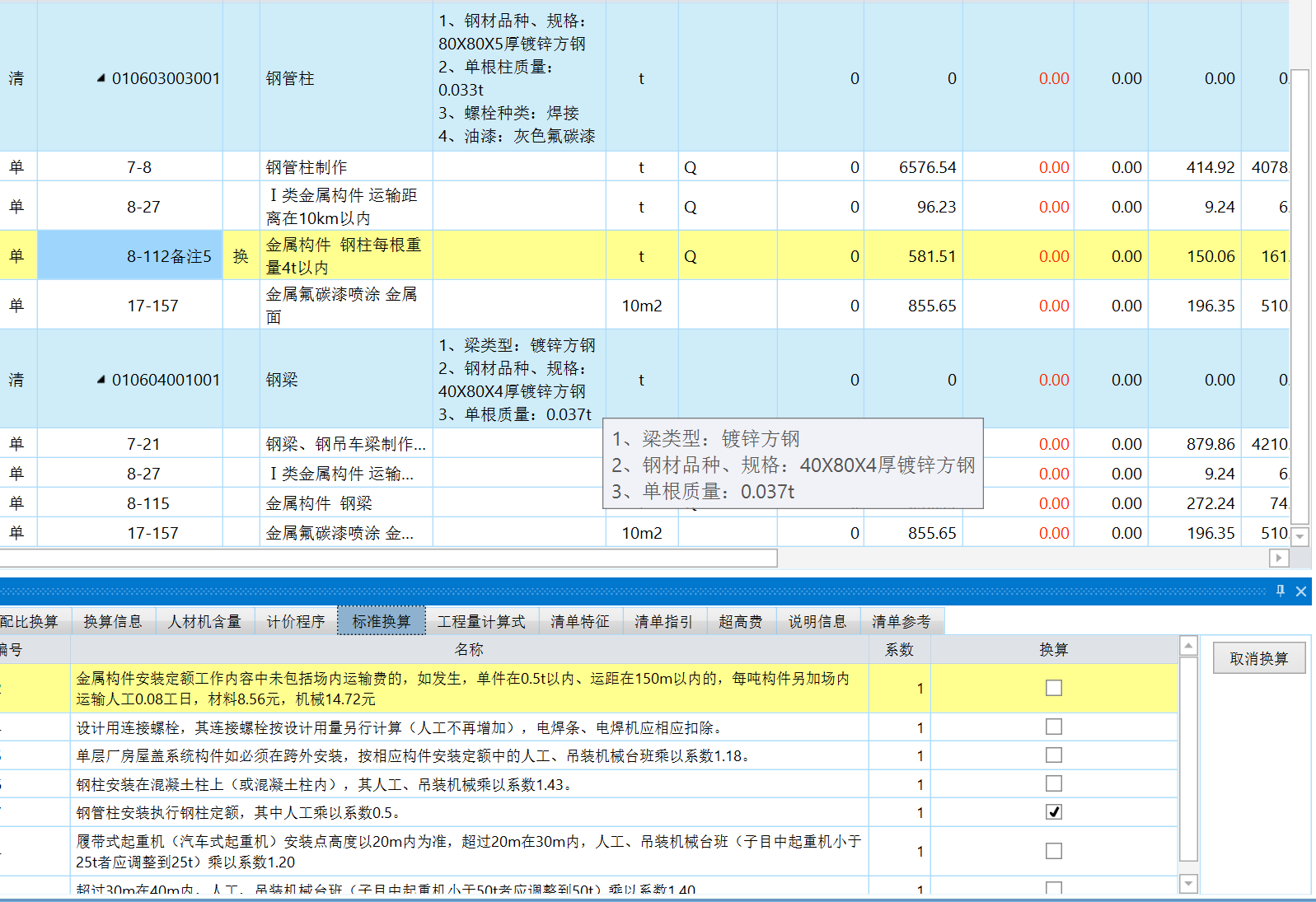Viewport: 1316px width, 902px height.
Task: Click the conversion list's scroll down arrow
Action: (1188, 884)
